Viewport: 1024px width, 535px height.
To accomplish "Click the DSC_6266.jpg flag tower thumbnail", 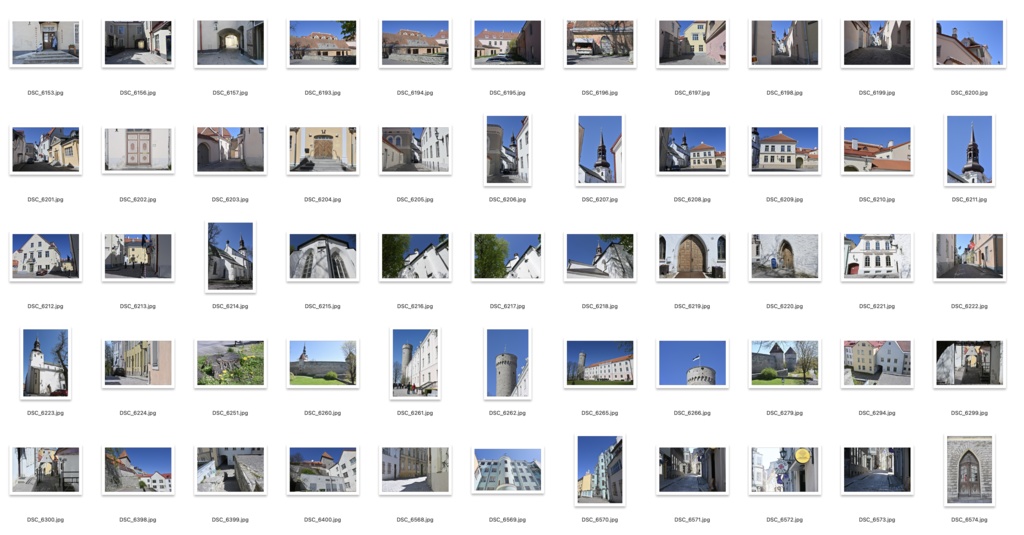I will coord(692,363).
